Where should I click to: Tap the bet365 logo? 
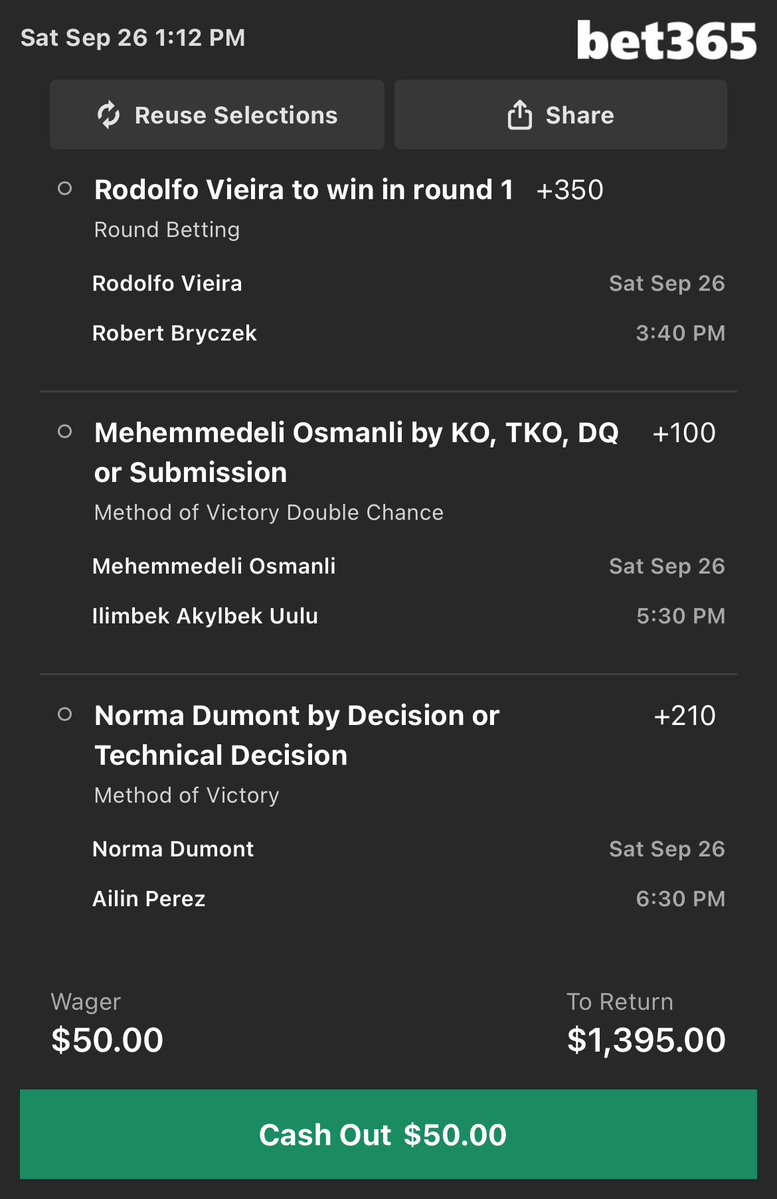[x=666, y=40]
